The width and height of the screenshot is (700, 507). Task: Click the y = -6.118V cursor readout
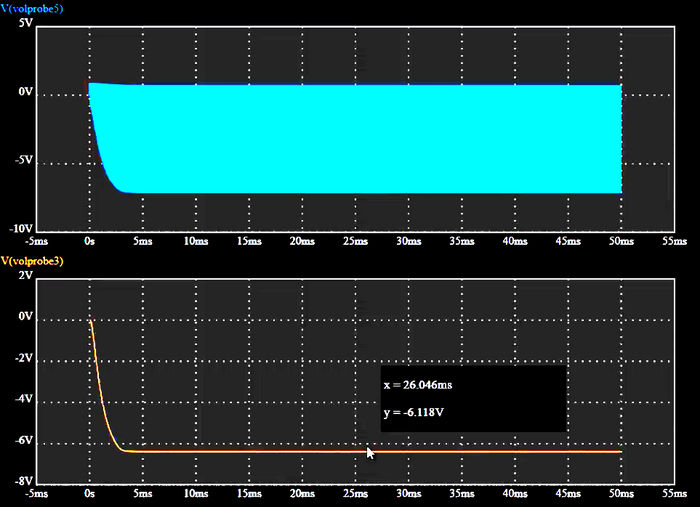[x=414, y=412]
